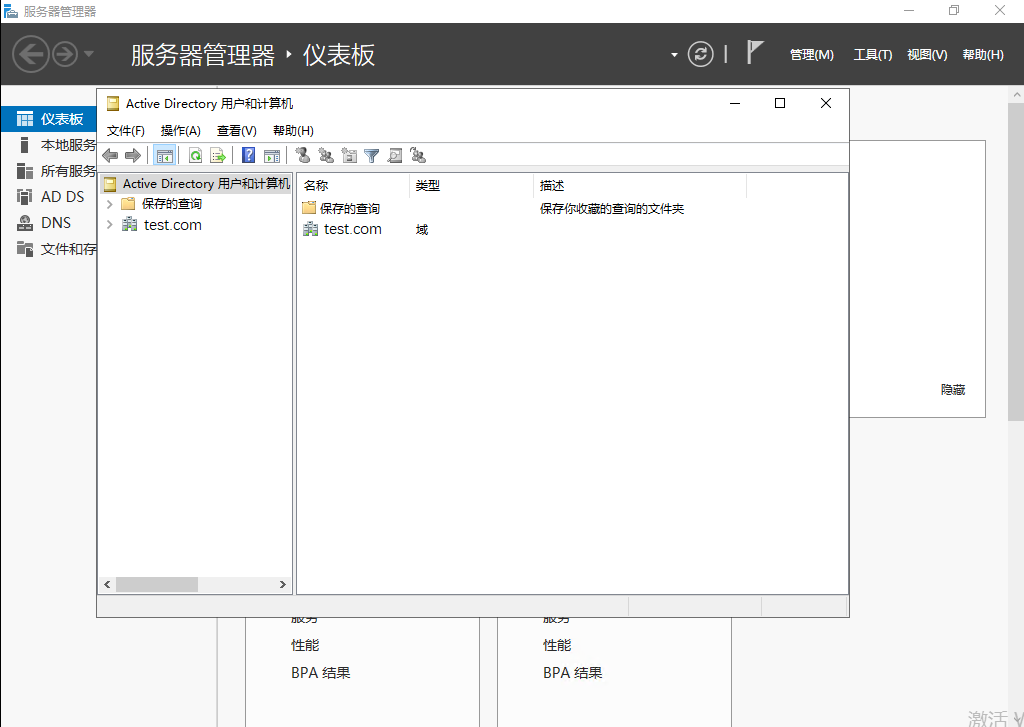Select 本地服务器 in Server Manager sidebar
This screenshot has height=727, width=1024.
pos(56,145)
